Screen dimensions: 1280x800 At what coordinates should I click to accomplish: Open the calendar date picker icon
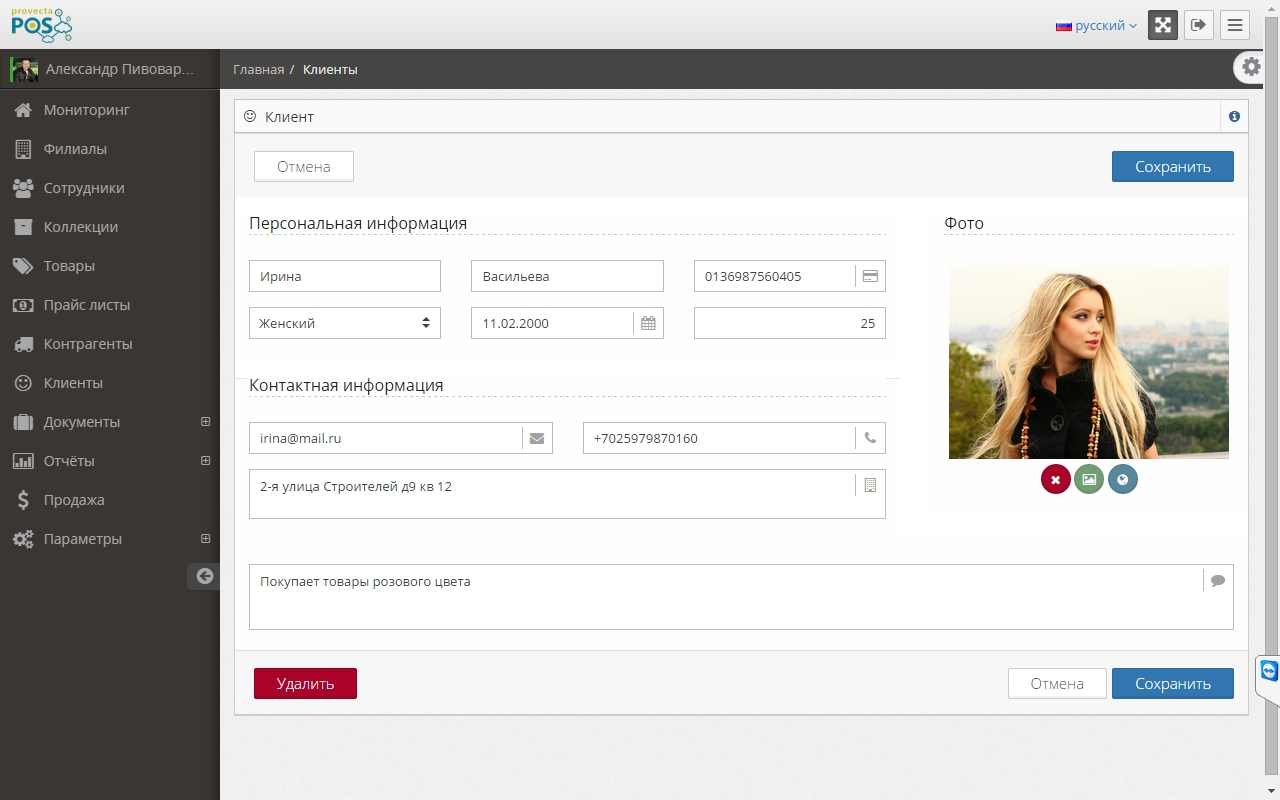point(648,323)
